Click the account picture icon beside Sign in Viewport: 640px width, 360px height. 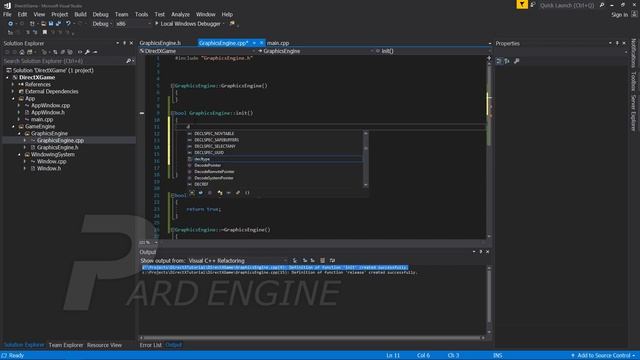tap(634, 14)
